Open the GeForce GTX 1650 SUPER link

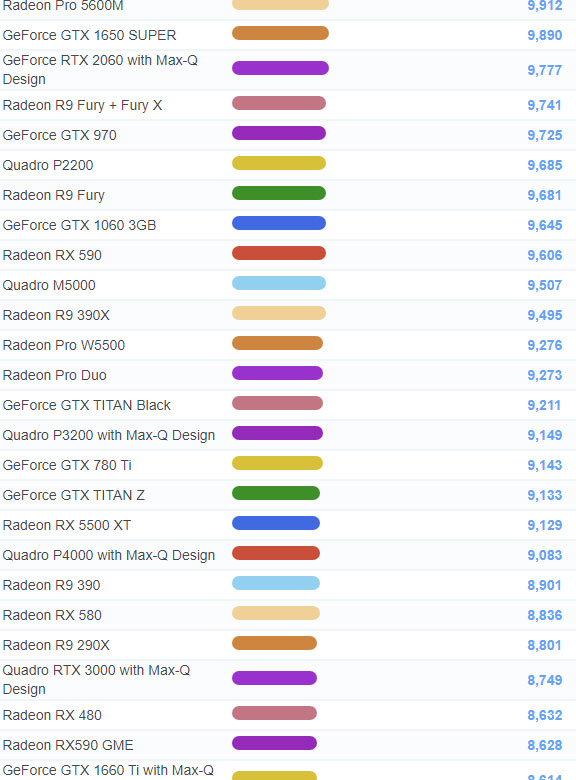pyautogui.click(x=90, y=35)
